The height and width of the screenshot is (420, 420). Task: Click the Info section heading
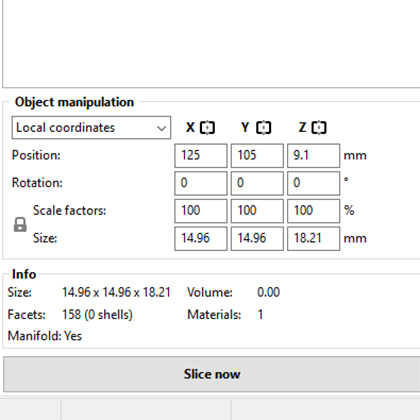[24, 274]
